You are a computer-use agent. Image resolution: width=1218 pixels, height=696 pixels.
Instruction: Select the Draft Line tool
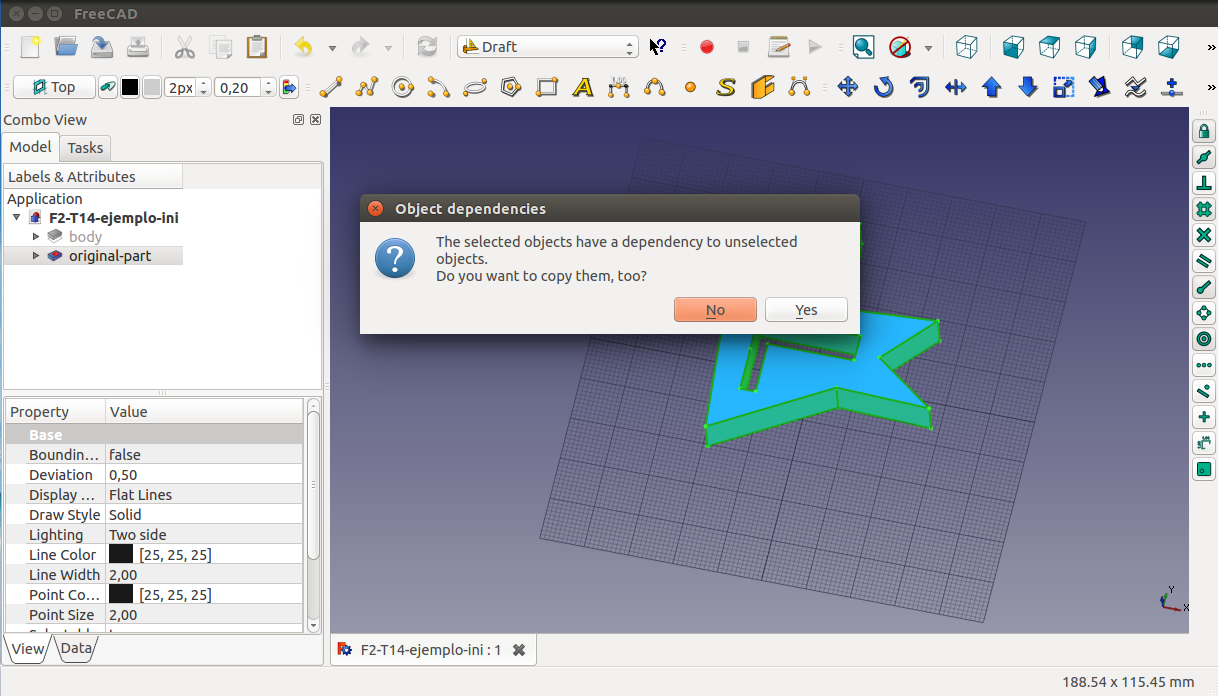331,88
